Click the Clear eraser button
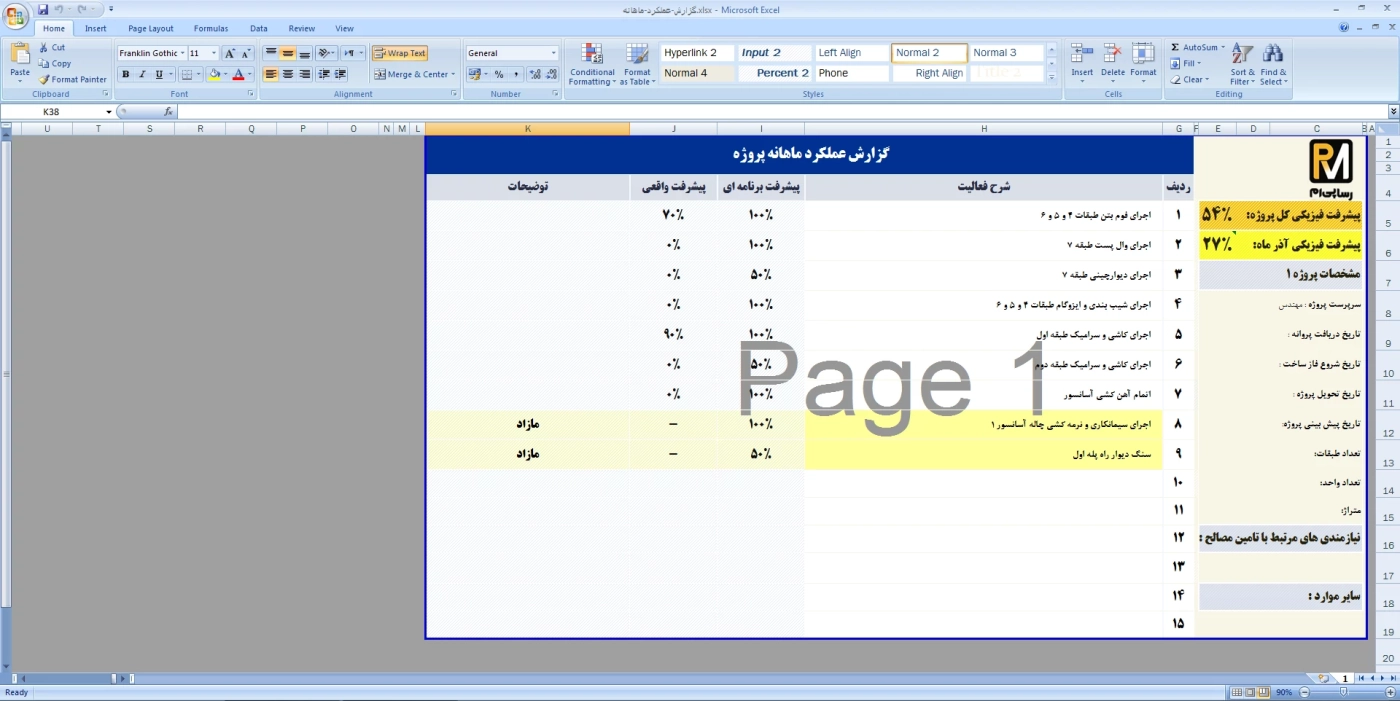1400x701 pixels. click(1190, 79)
